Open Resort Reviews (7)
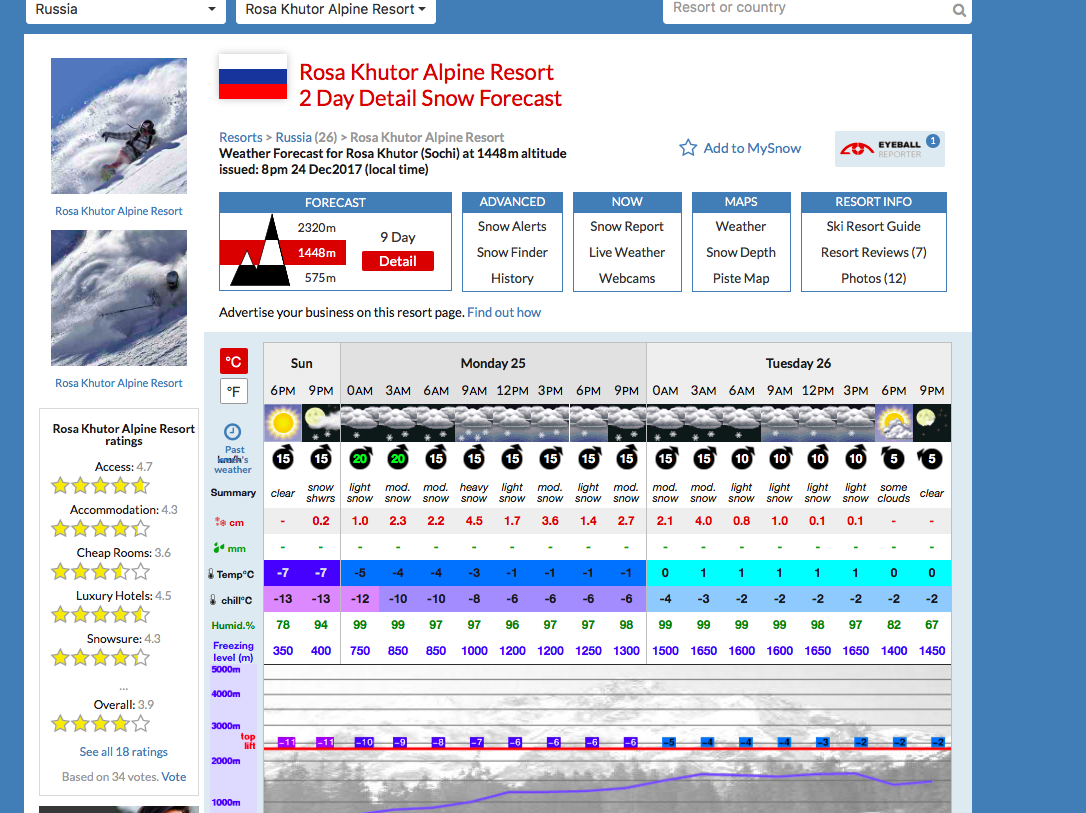 873,253
